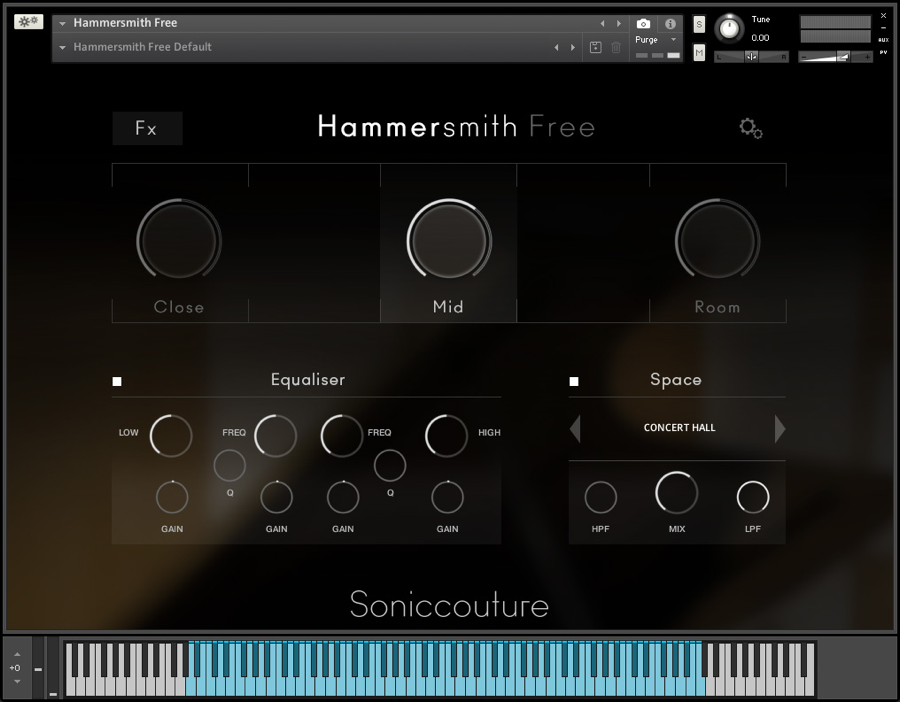Image resolution: width=900 pixels, height=702 pixels.
Task: Select previous reverb space with left arrow
Action: [x=575, y=429]
